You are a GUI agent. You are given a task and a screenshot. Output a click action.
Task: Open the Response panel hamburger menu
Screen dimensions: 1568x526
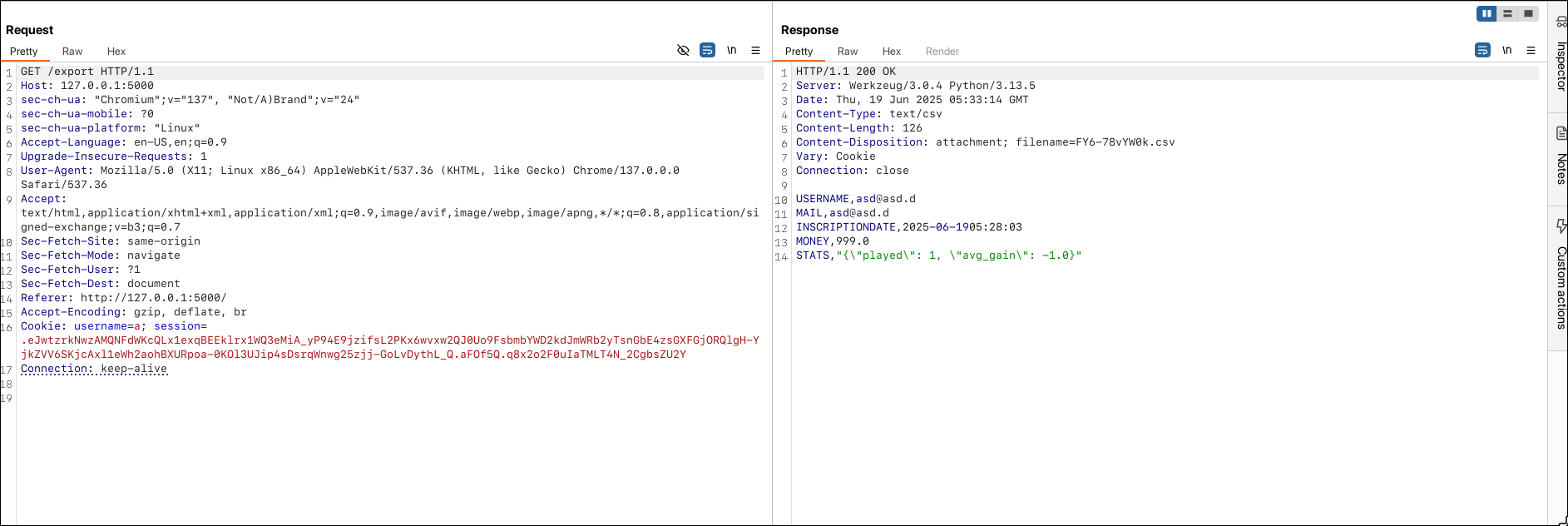point(1531,50)
